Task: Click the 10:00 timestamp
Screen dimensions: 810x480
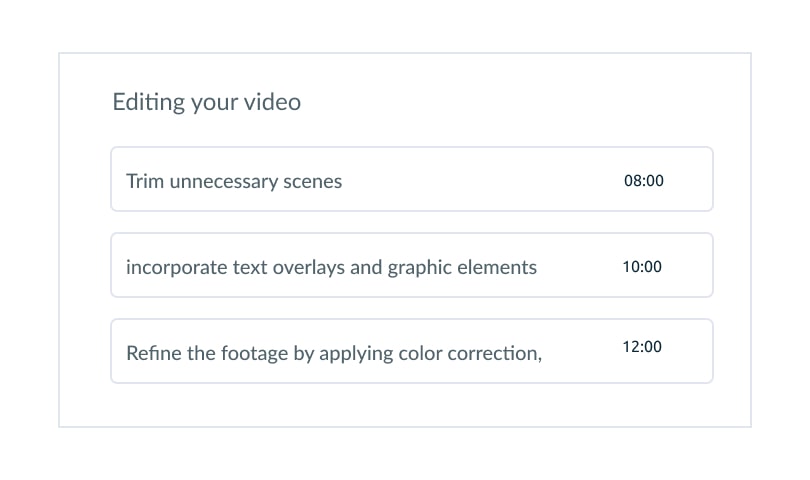Action: coord(642,267)
